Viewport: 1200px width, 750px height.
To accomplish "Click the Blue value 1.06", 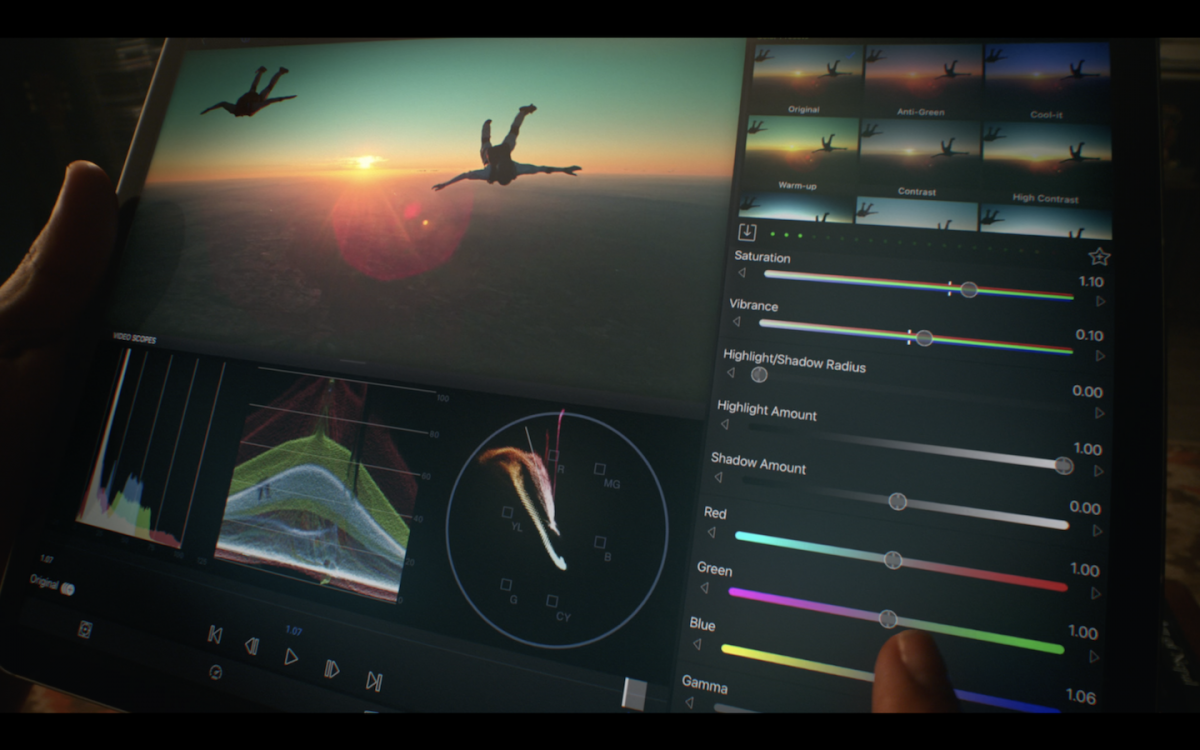I will click(x=1080, y=696).
